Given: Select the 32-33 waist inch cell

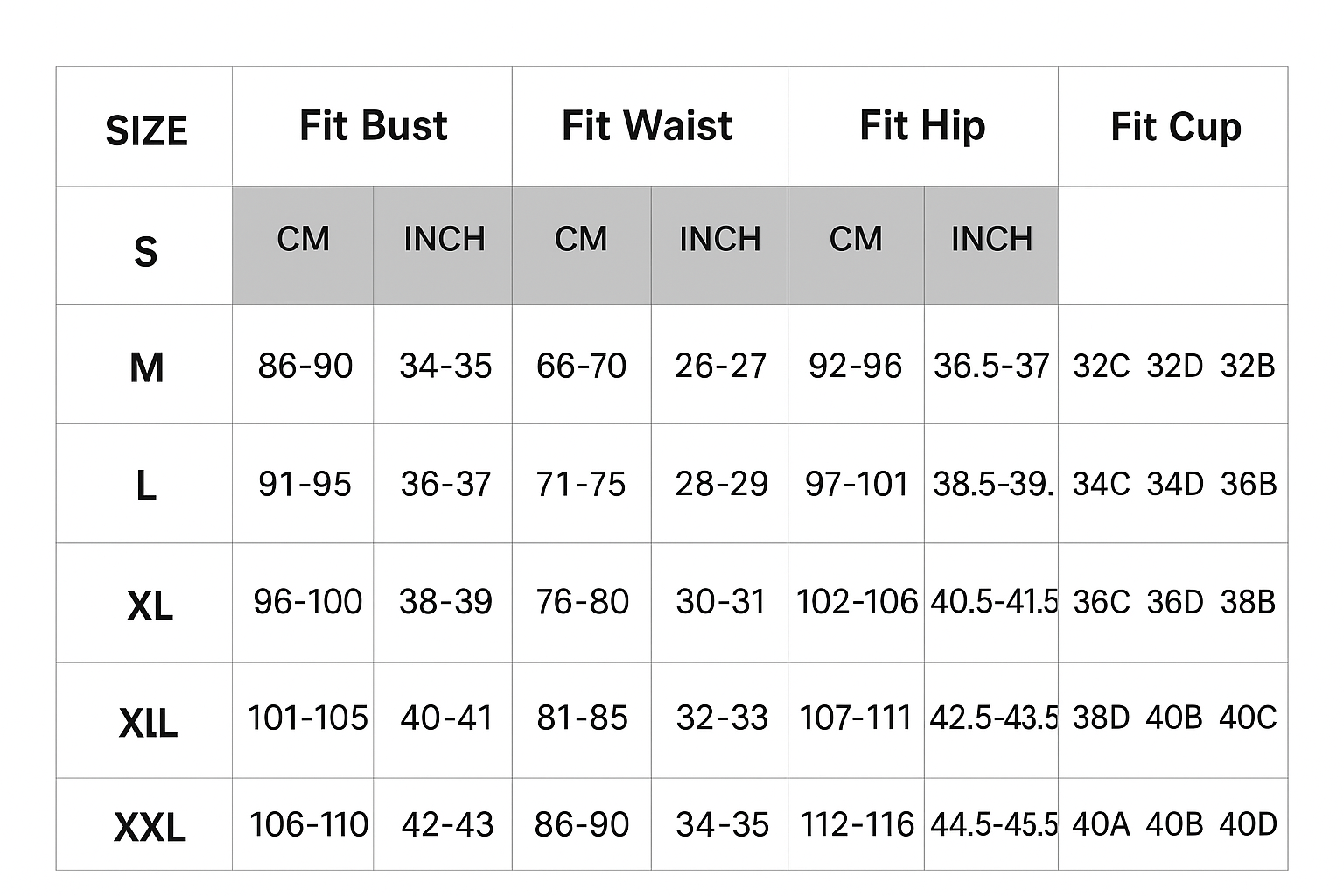Looking at the screenshot, I should point(720,720).
